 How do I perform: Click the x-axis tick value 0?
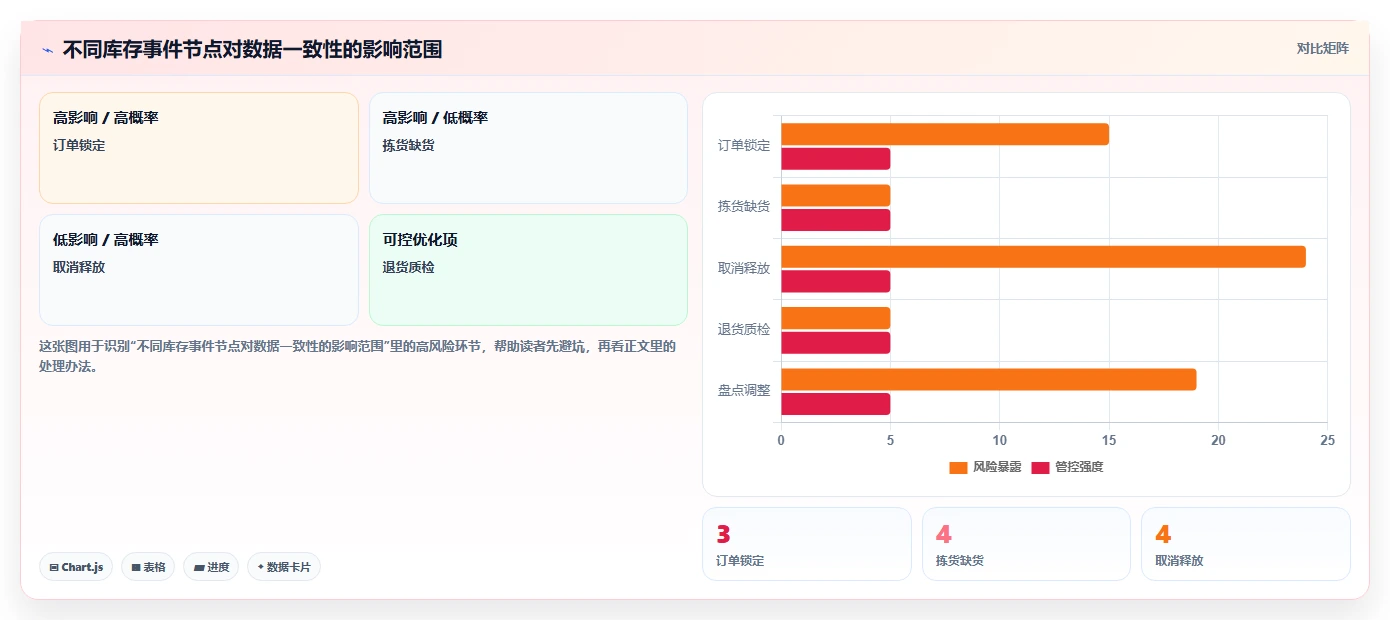point(781,440)
